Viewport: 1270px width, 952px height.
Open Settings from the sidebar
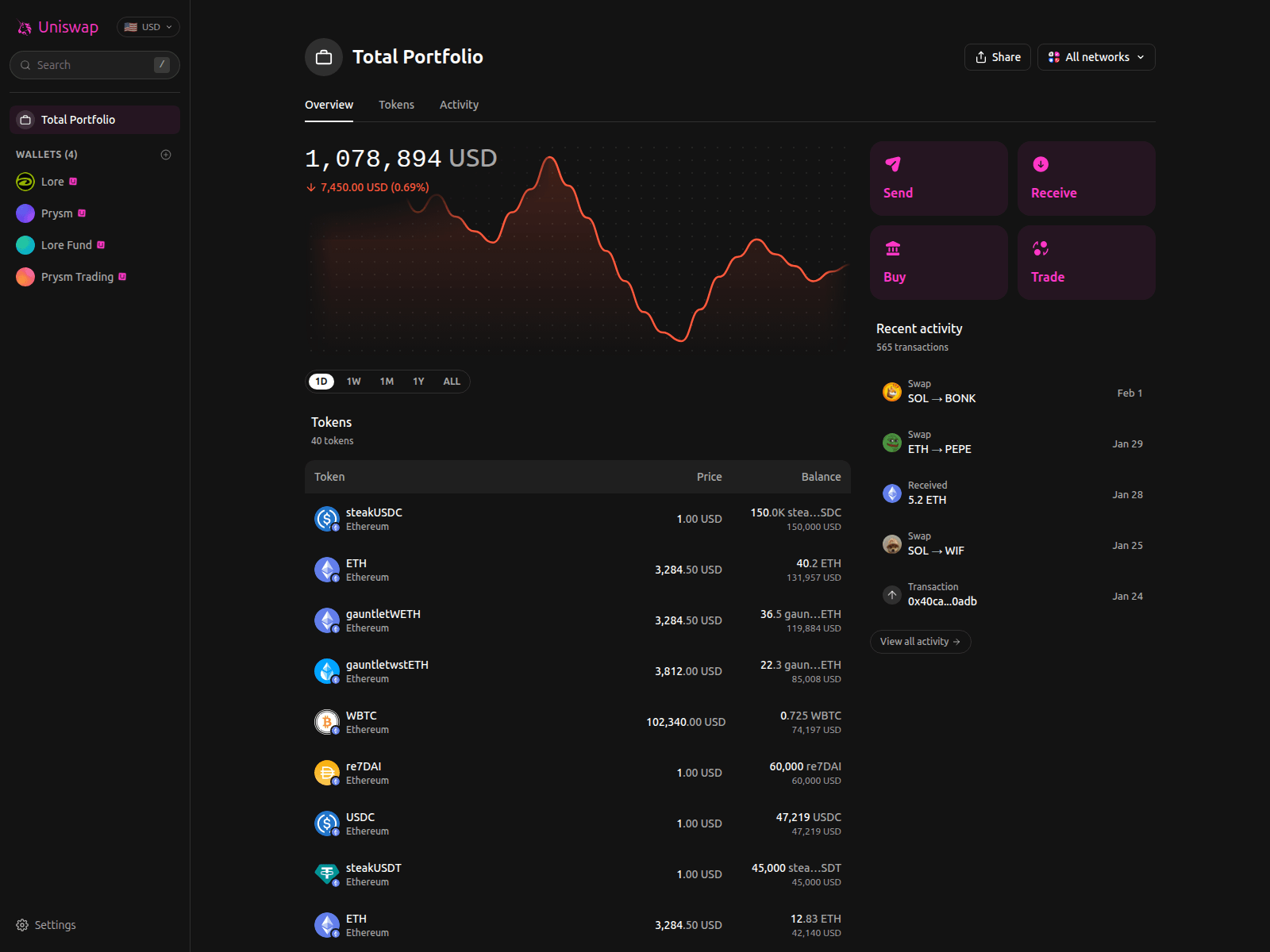(46, 925)
